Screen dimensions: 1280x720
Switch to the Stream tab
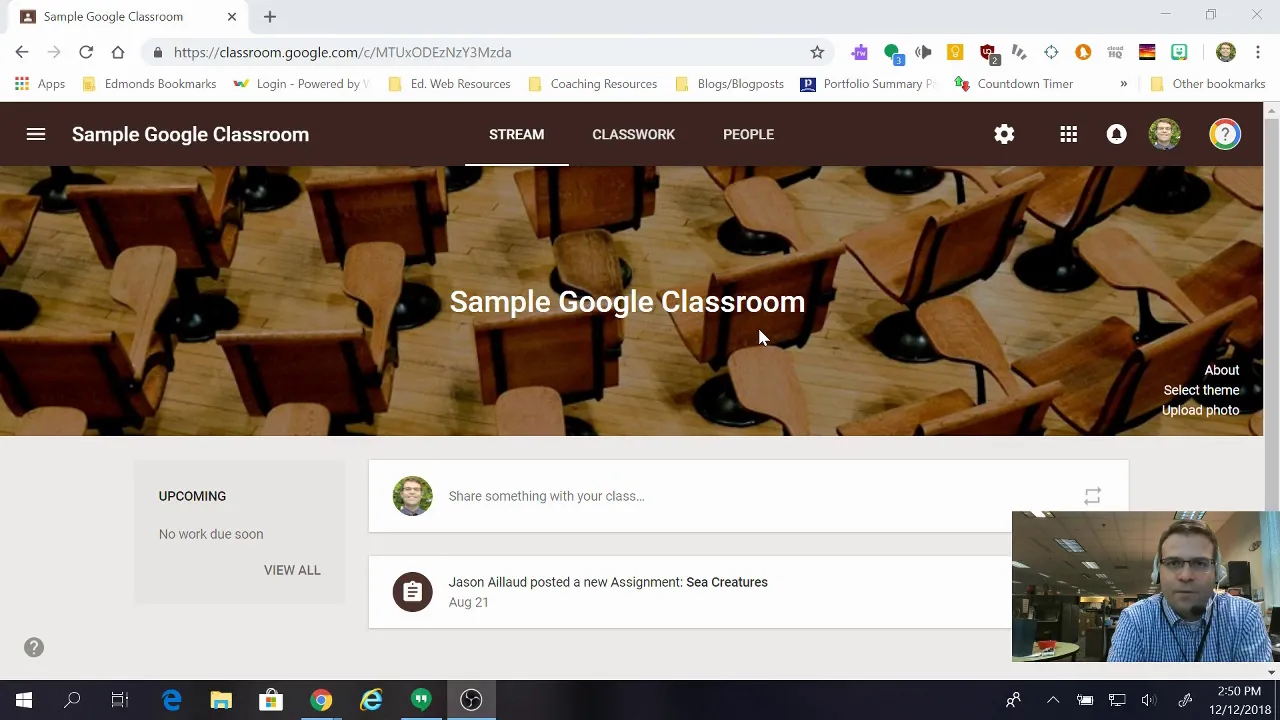click(517, 134)
